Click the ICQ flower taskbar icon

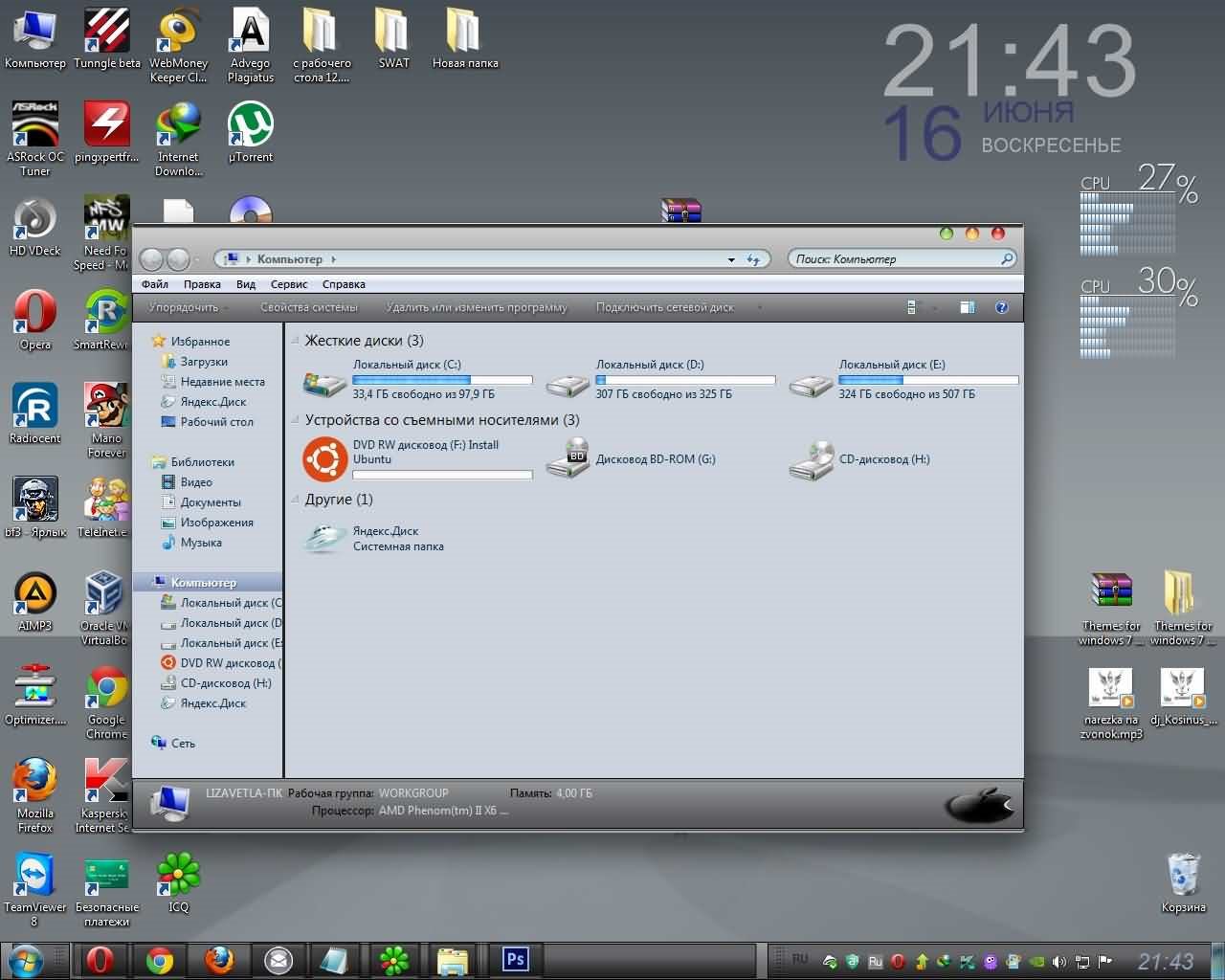click(394, 959)
